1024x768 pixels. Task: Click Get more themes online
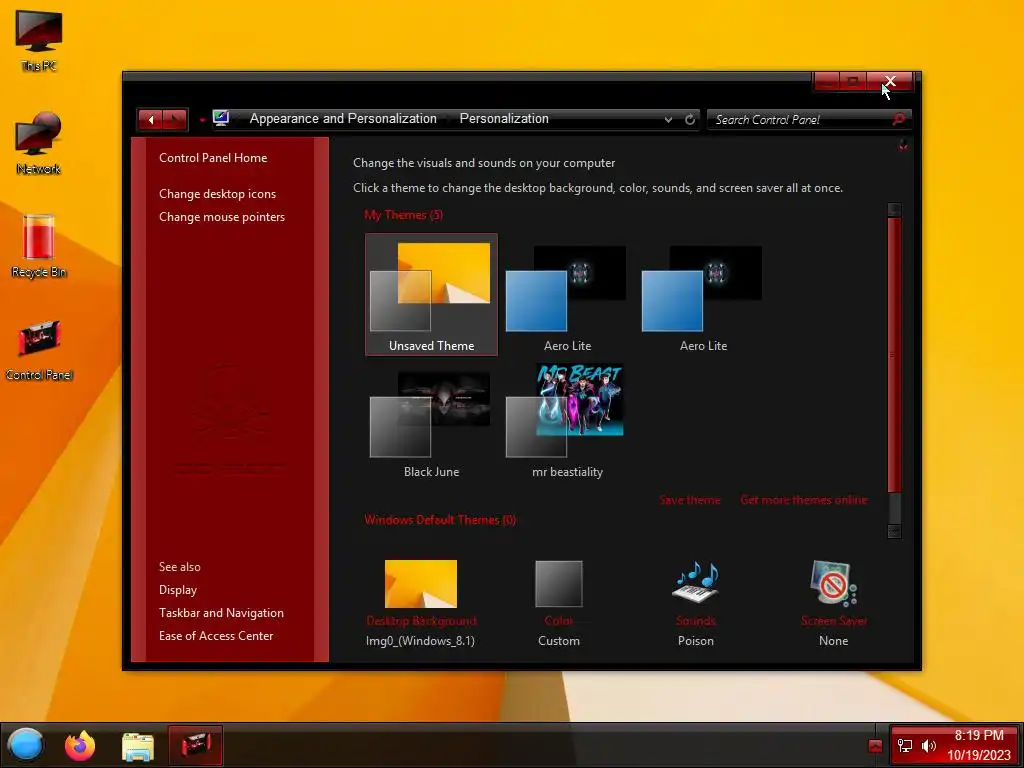[804, 500]
